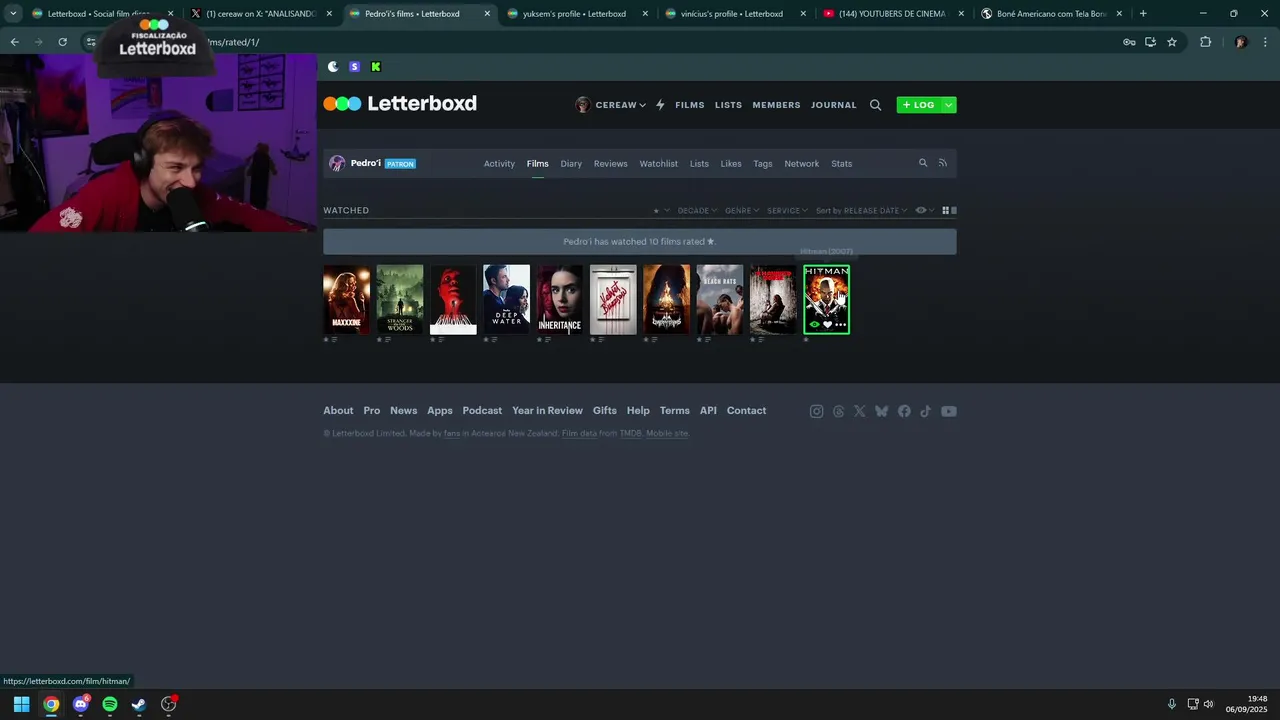Open more actions dots on Hitman poster
Viewport: 1280px width, 720px height.
[x=840, y=325]
